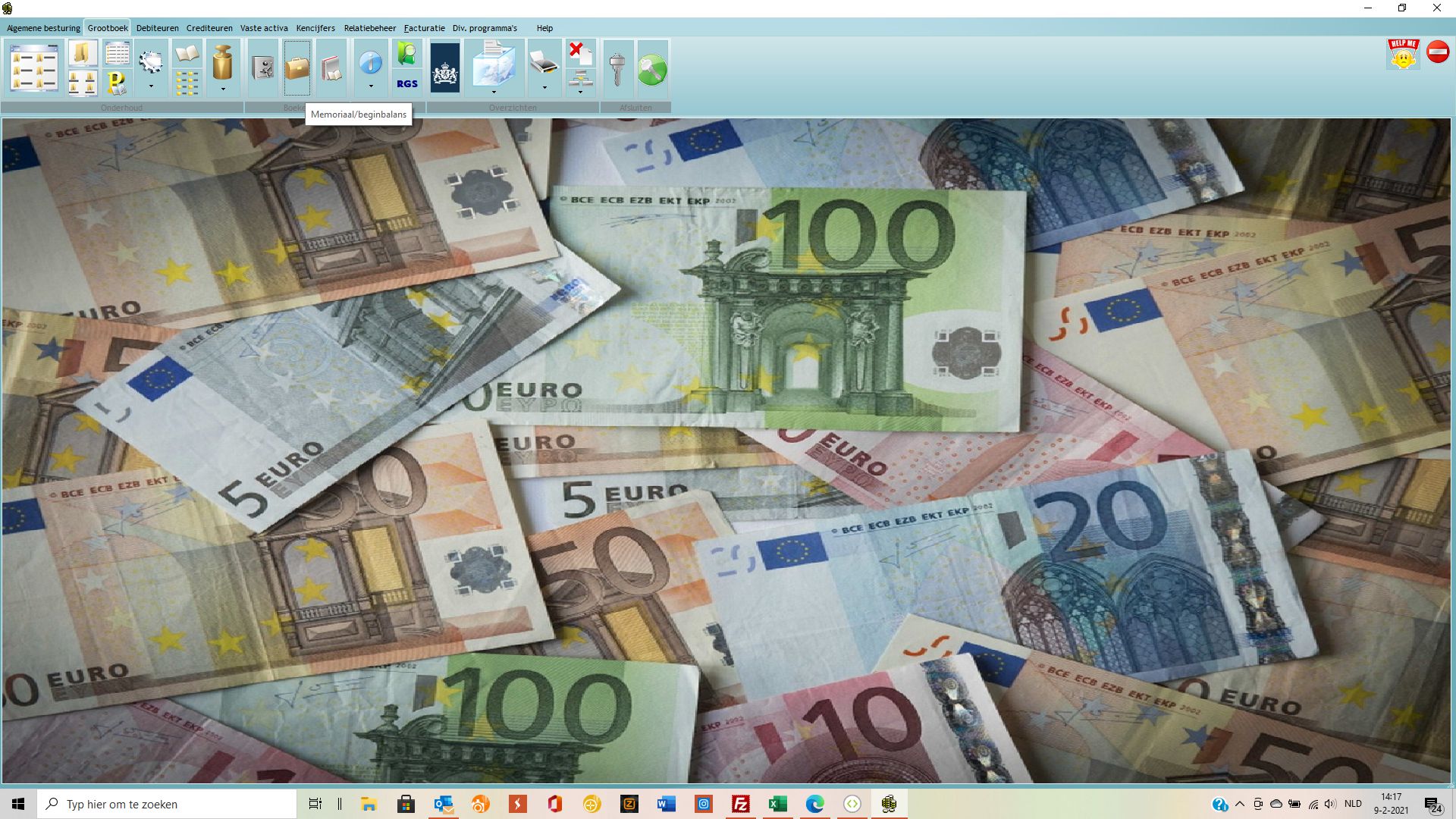Viewport: 1456px width, 819px height.
Task: Open FileZilla from the taskbar
Action: pyautogui.click(x=741, y=804)
